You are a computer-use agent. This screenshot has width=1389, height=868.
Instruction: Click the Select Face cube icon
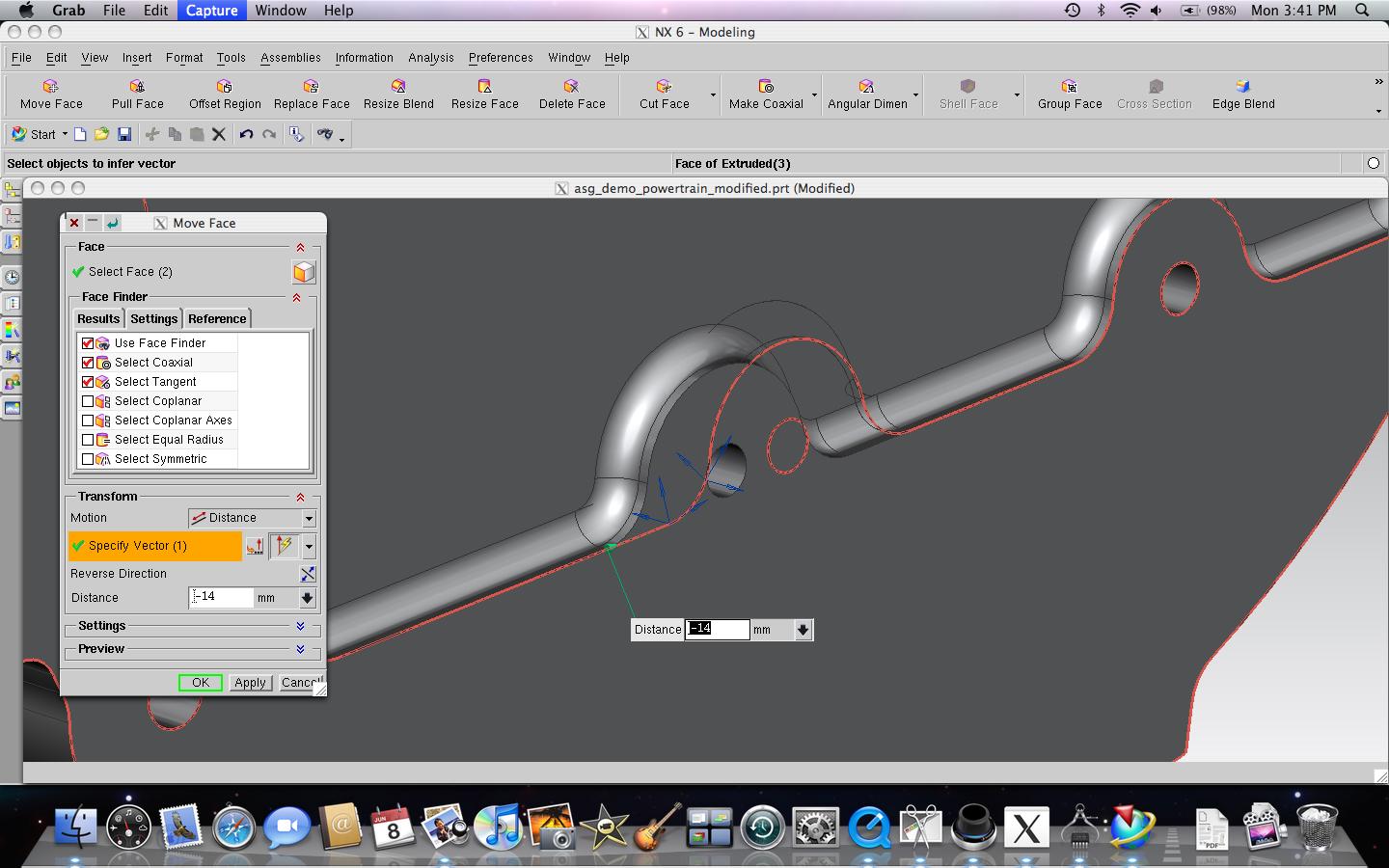point(304,272)
